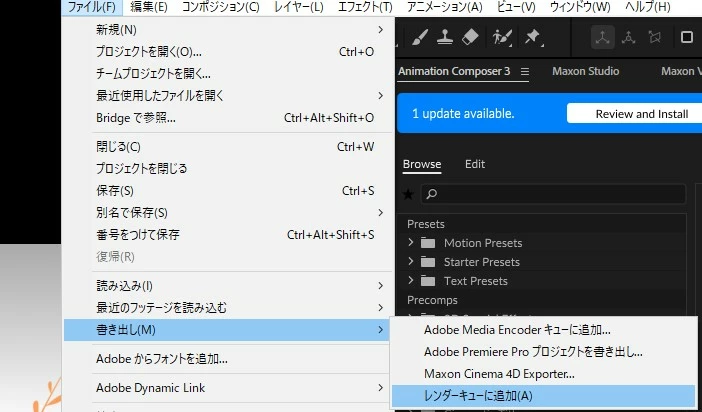
Task: Open ヘルプ(H) menu
Action: (647, 7)
